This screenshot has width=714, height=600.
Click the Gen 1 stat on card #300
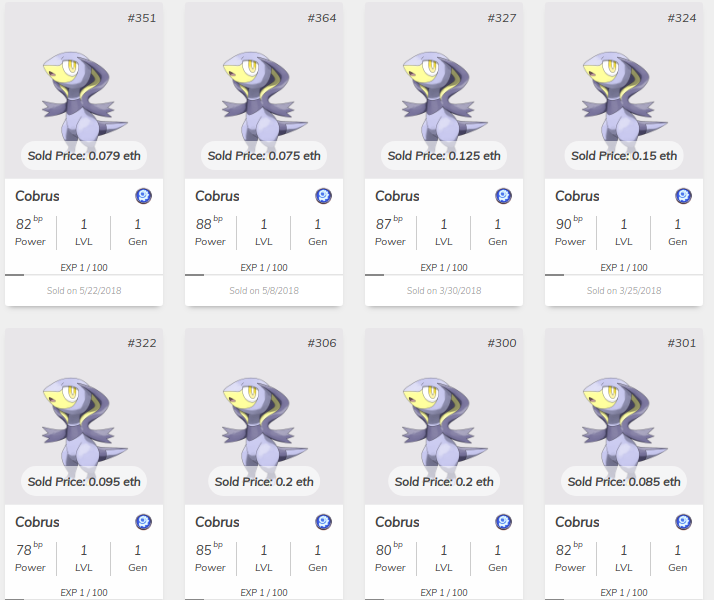pyautogui.click(x=498, y=558)
